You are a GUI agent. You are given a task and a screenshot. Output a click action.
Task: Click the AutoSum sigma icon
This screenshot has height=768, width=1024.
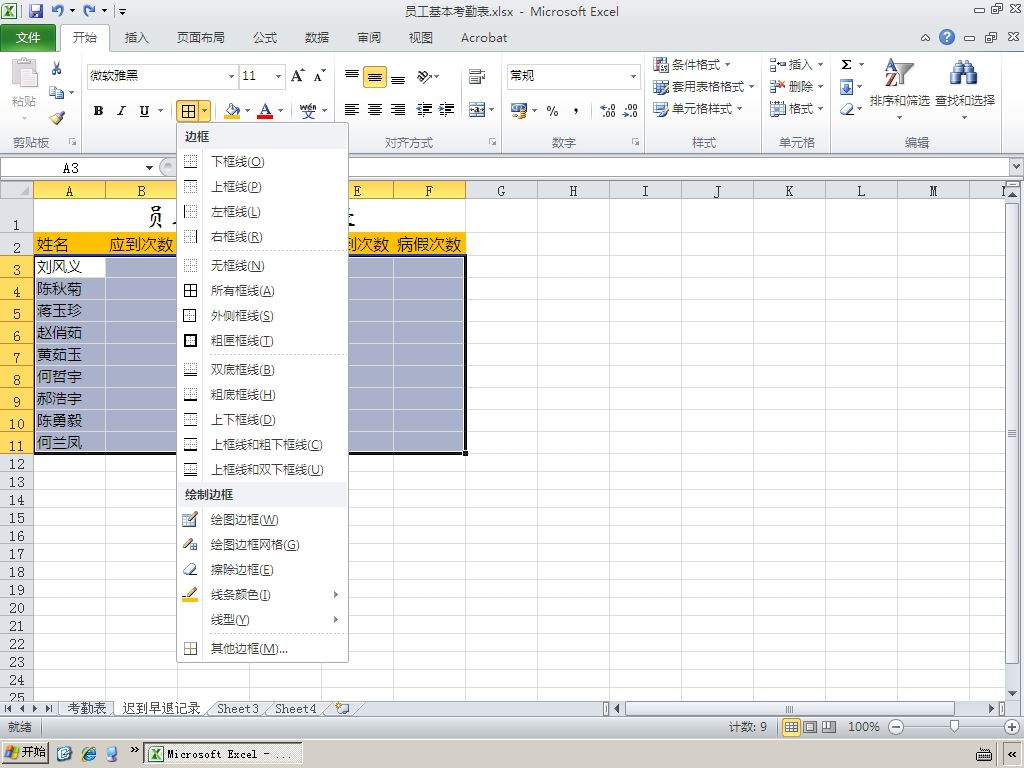(846, 65)
